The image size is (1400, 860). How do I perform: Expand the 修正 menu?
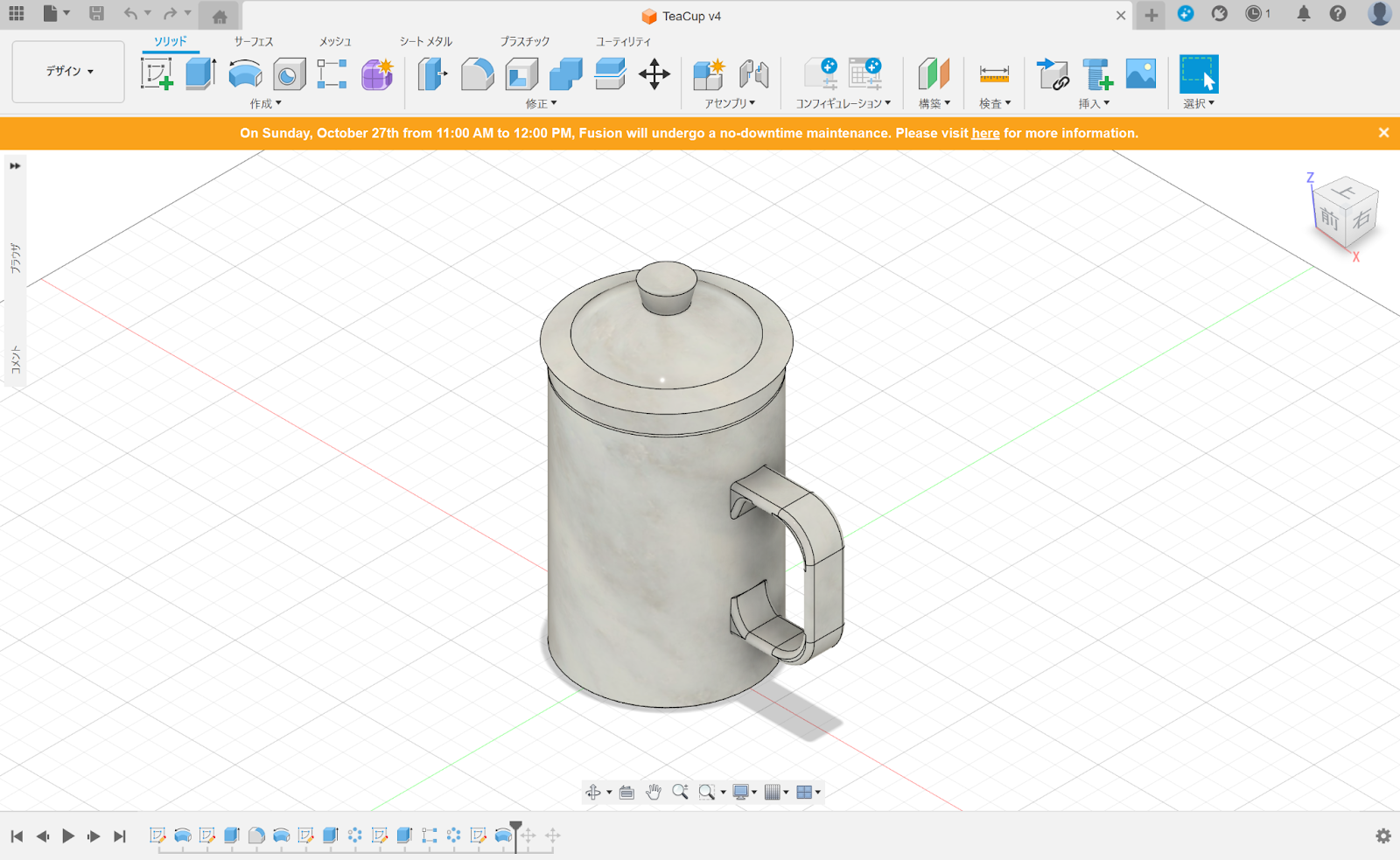point(542,103)
